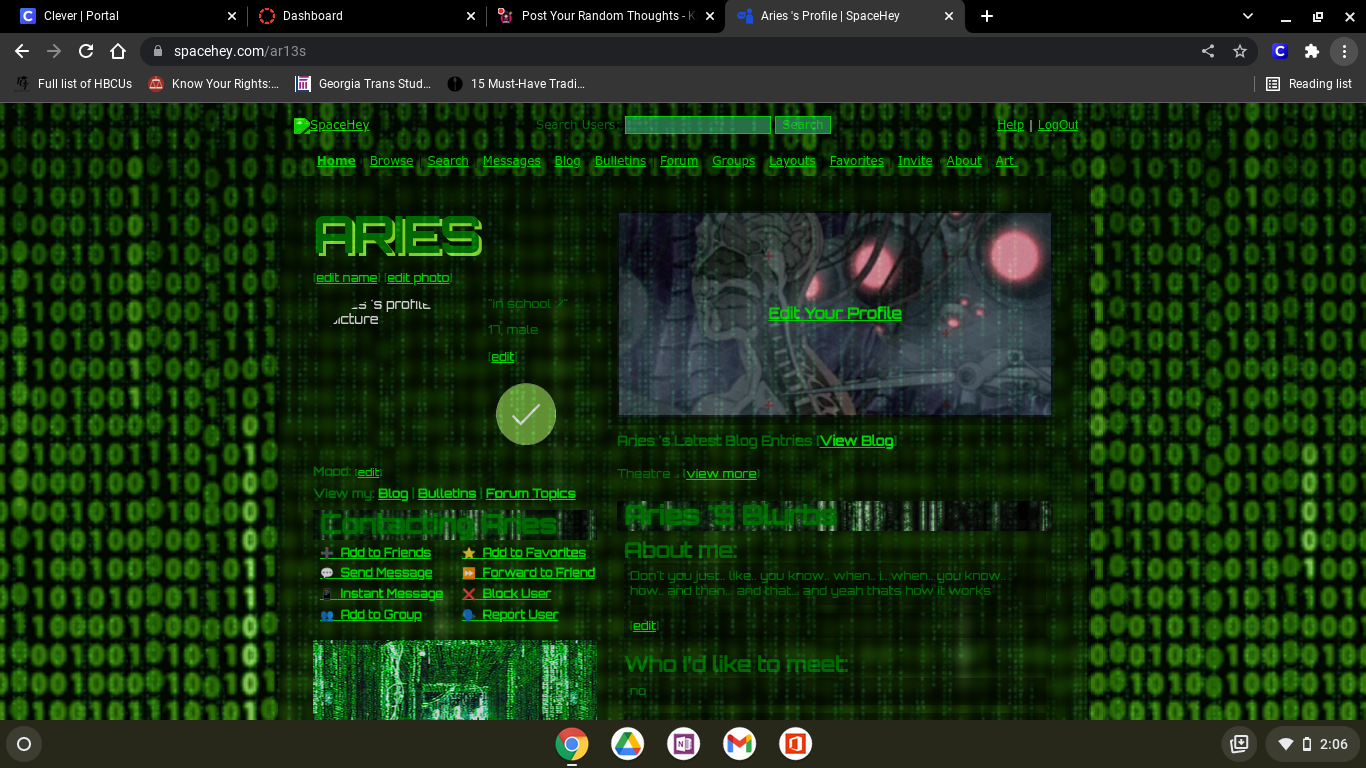Go to the Bulletins page
The image size is (1366, 768).
click(x=620, y=161)
